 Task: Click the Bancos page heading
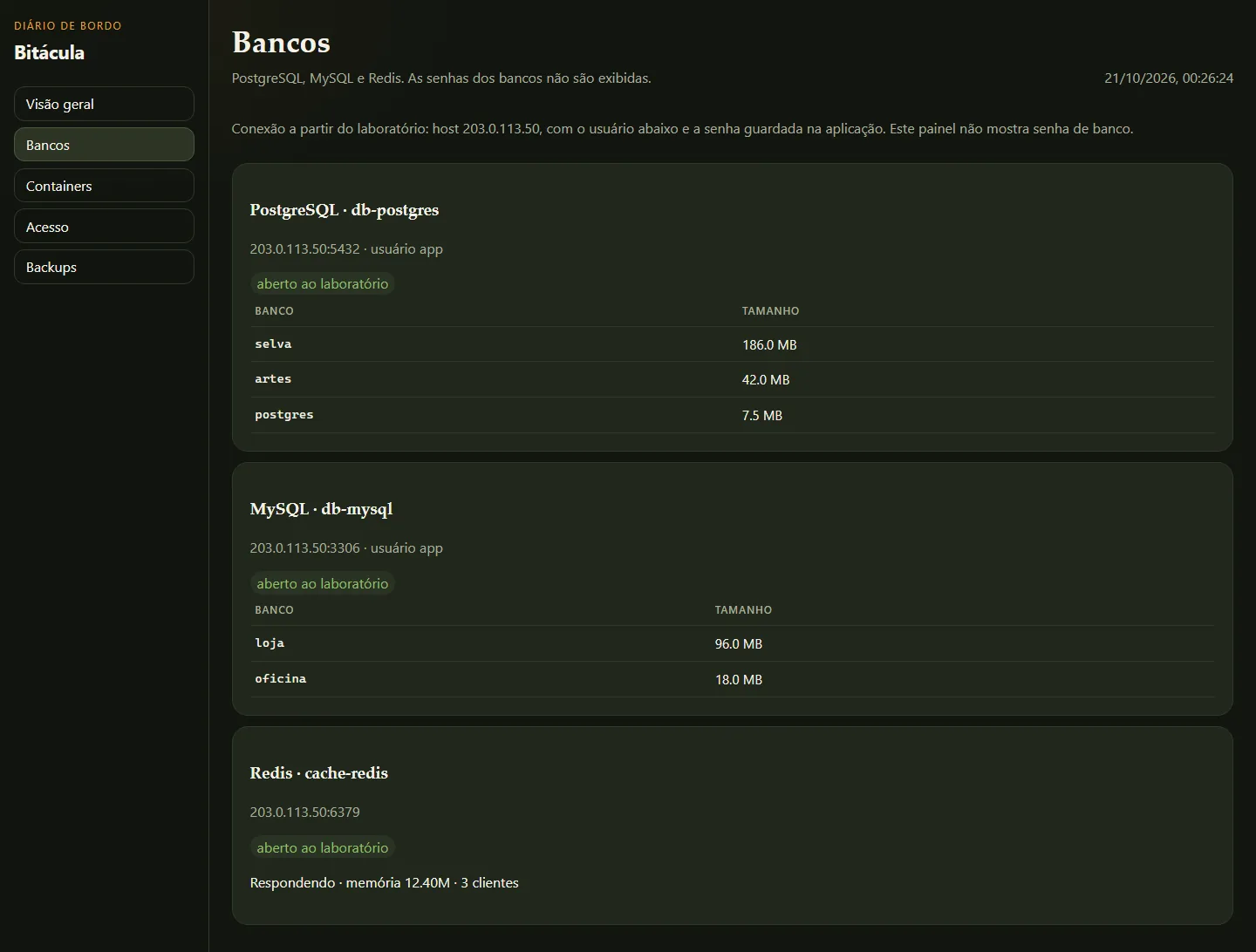tap(281, 42)
